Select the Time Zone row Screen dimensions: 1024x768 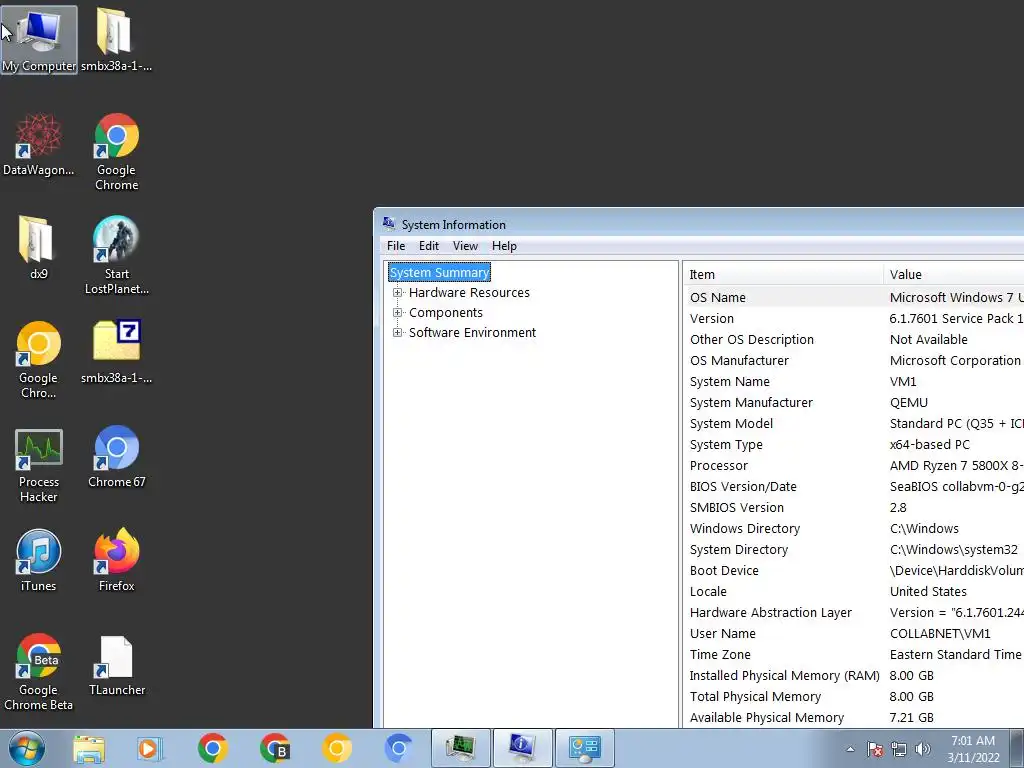click(x=854, y=654)
